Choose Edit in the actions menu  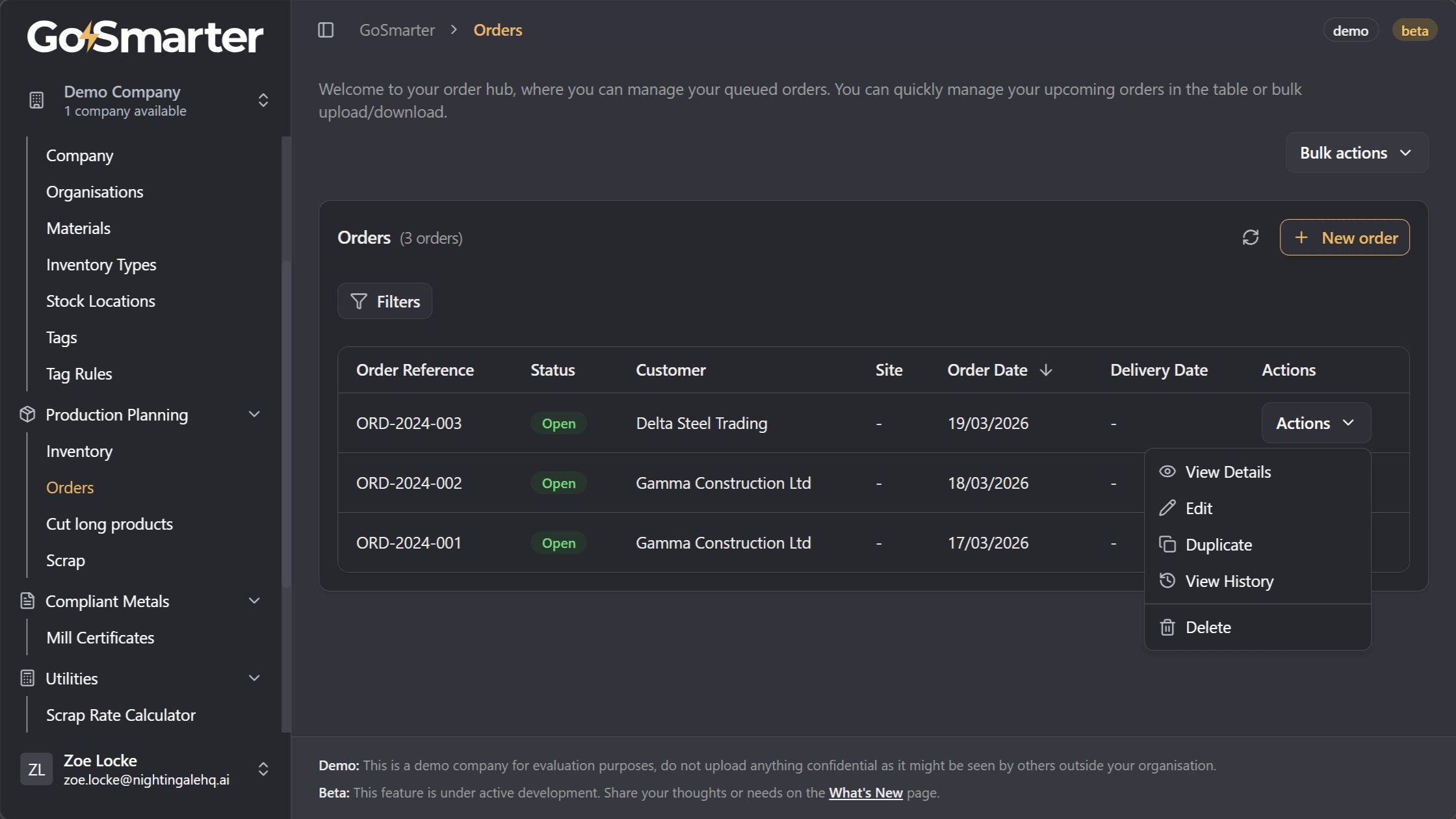1258,508
